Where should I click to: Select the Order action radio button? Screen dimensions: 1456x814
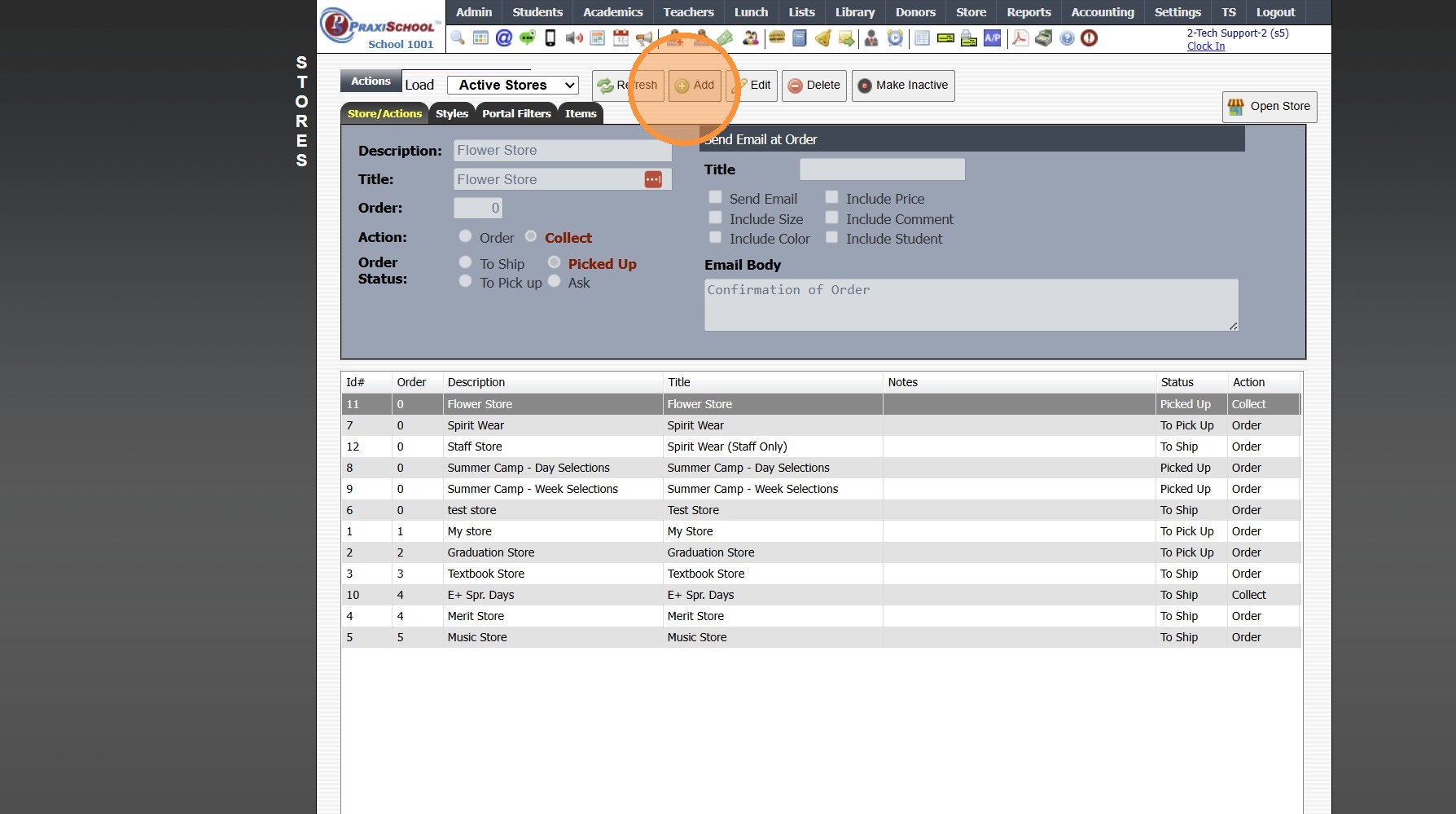pyautogui.click(x=465, y=236)
